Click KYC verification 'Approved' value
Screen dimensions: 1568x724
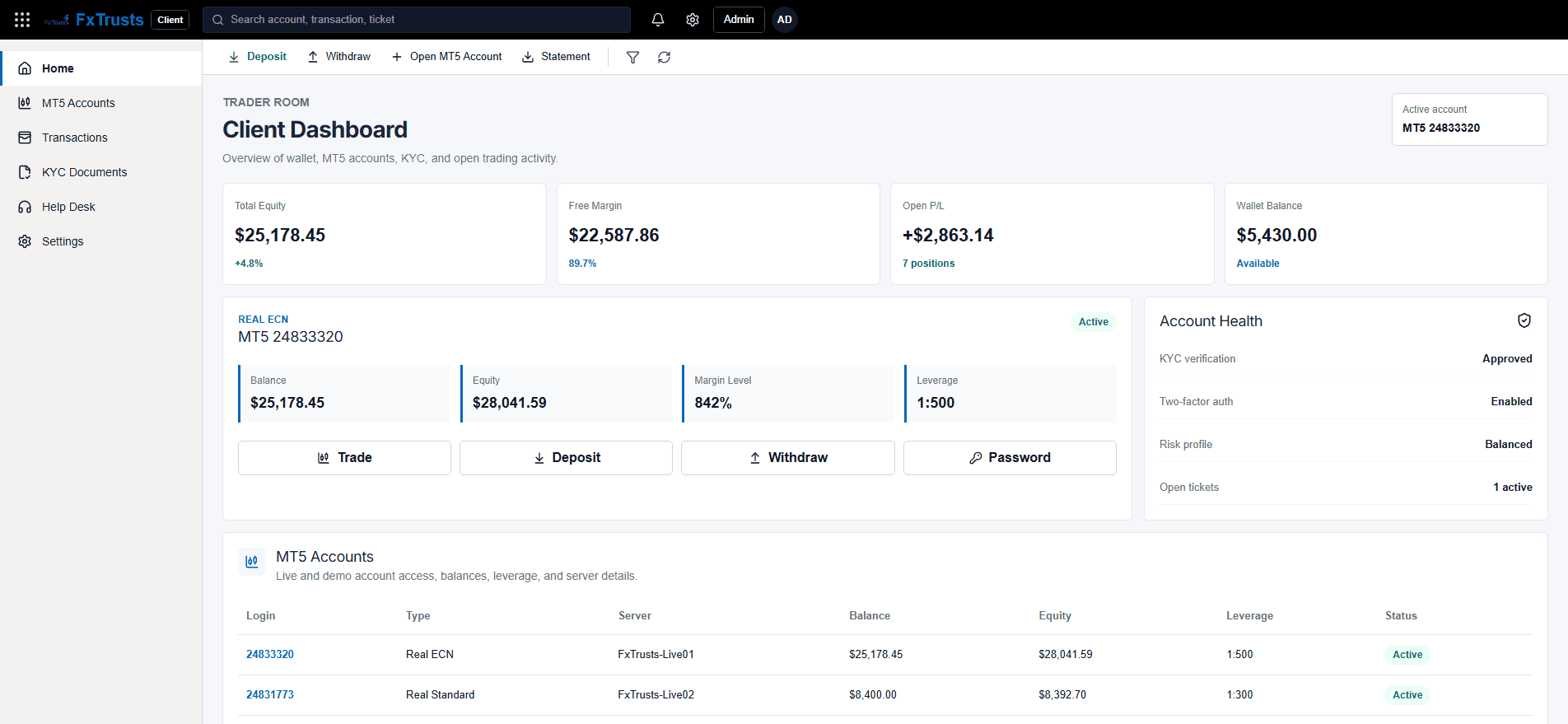point(1507,359)
